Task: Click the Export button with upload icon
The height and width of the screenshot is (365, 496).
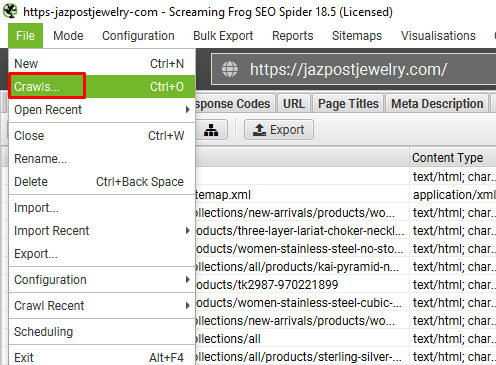Action: coord(279,130)
